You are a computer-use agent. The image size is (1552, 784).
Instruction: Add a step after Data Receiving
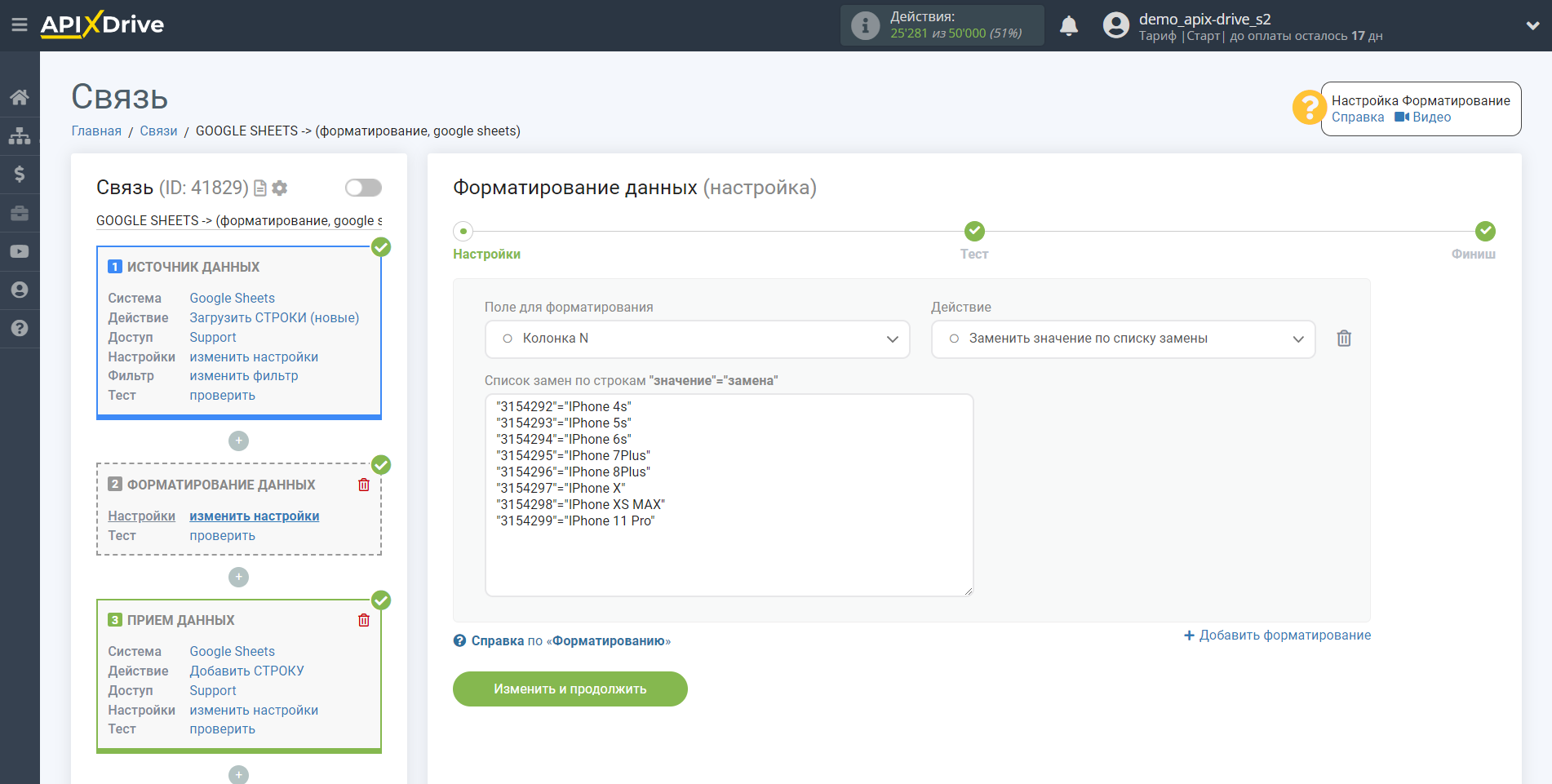(x=238, y=774)
